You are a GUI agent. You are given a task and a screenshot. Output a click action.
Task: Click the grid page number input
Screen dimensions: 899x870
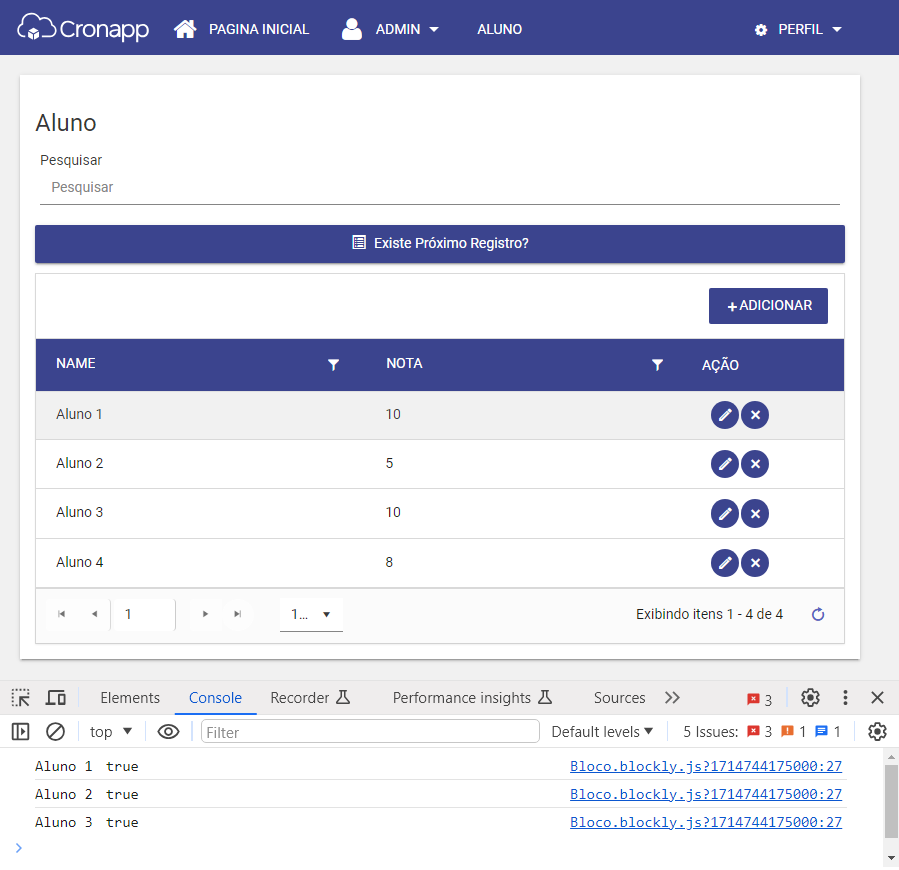144,615
